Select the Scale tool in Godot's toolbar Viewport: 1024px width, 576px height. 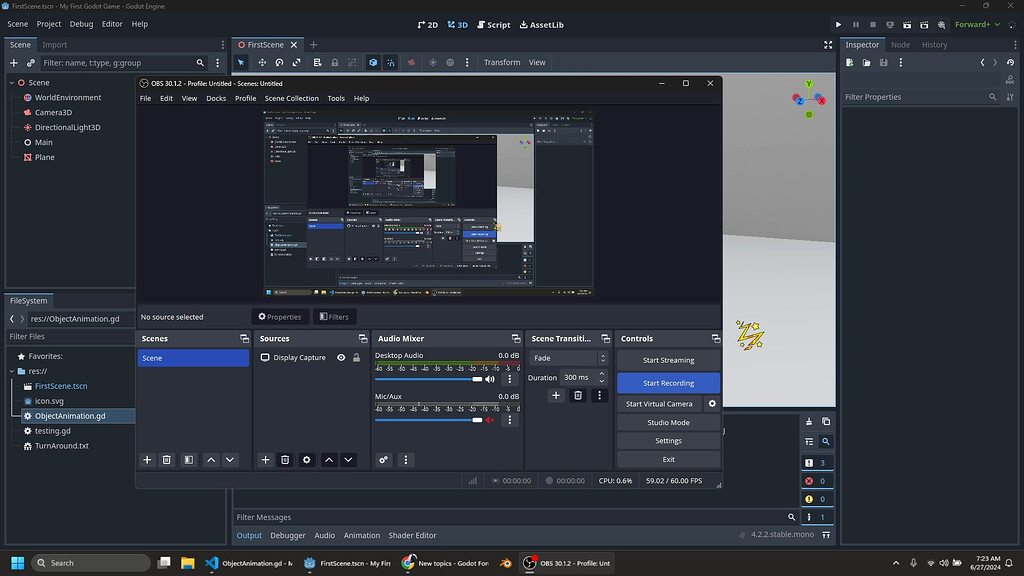tap(297, 62)
